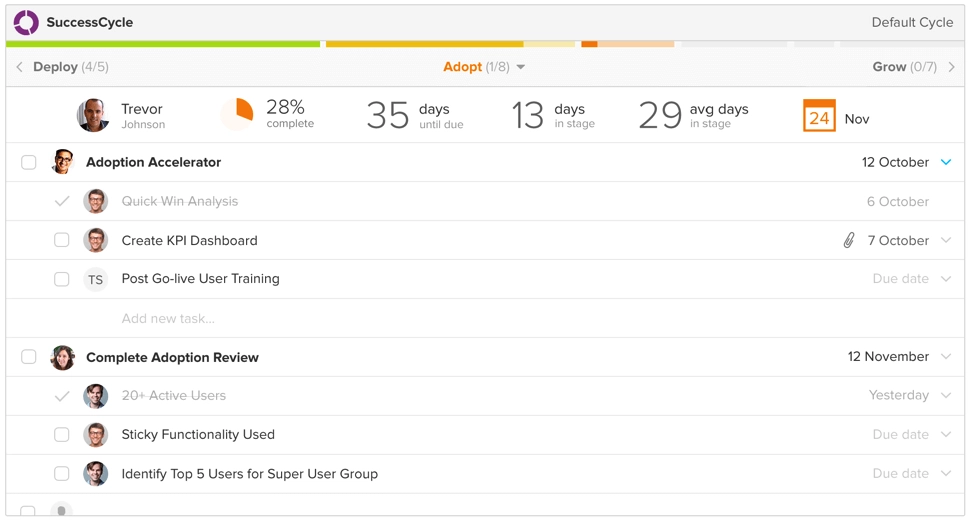Click the 28% complete pie chart icon

(x=238, y=114)
